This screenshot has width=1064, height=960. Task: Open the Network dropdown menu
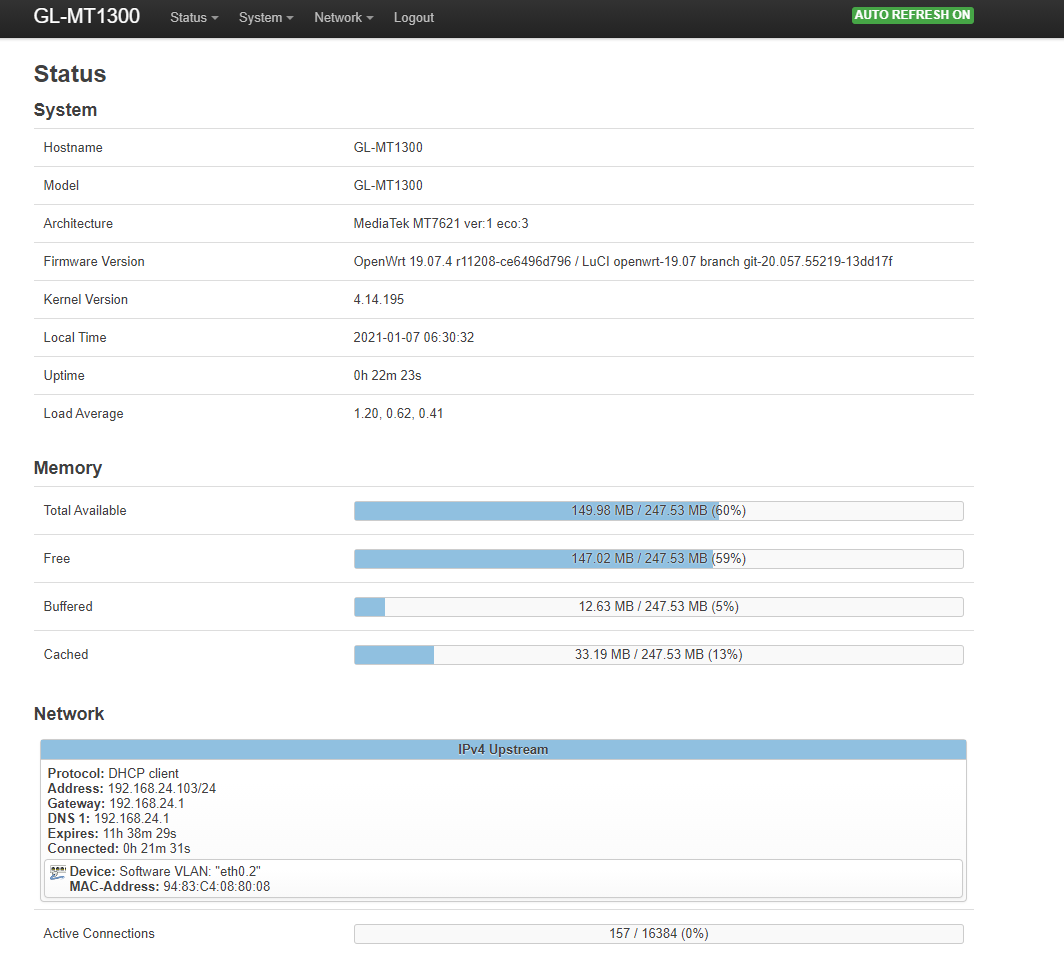pos(343,18)
